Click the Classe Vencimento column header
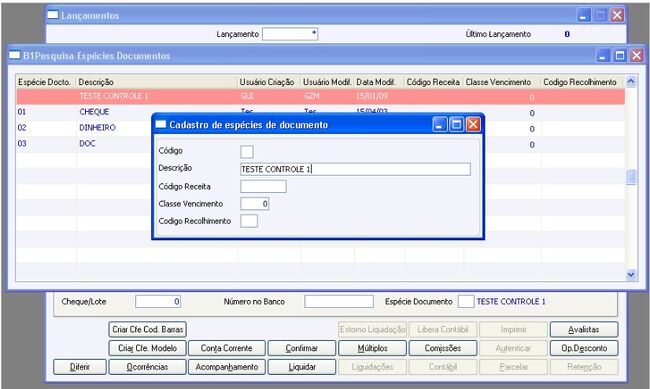The width and height of the screenshot is (650, 389). (x=502, y=82)
